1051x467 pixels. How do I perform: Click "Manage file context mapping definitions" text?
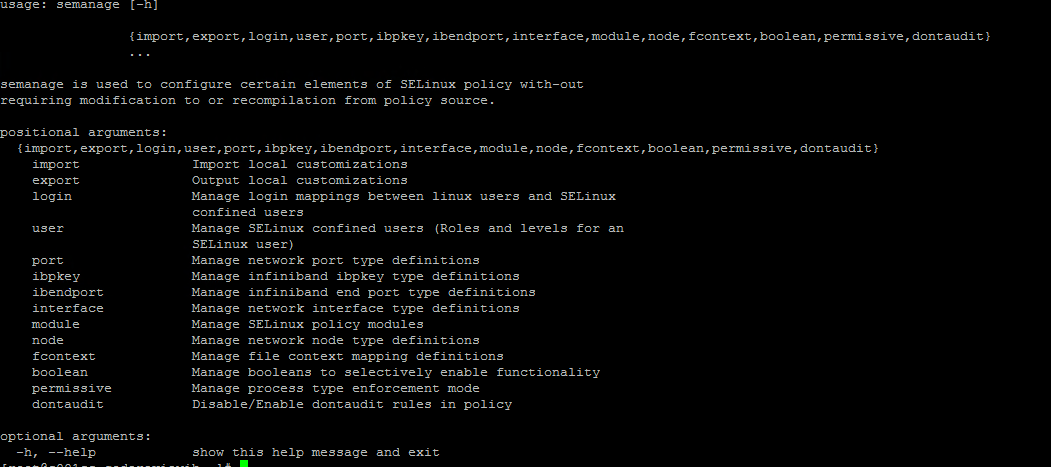(347, 356)
